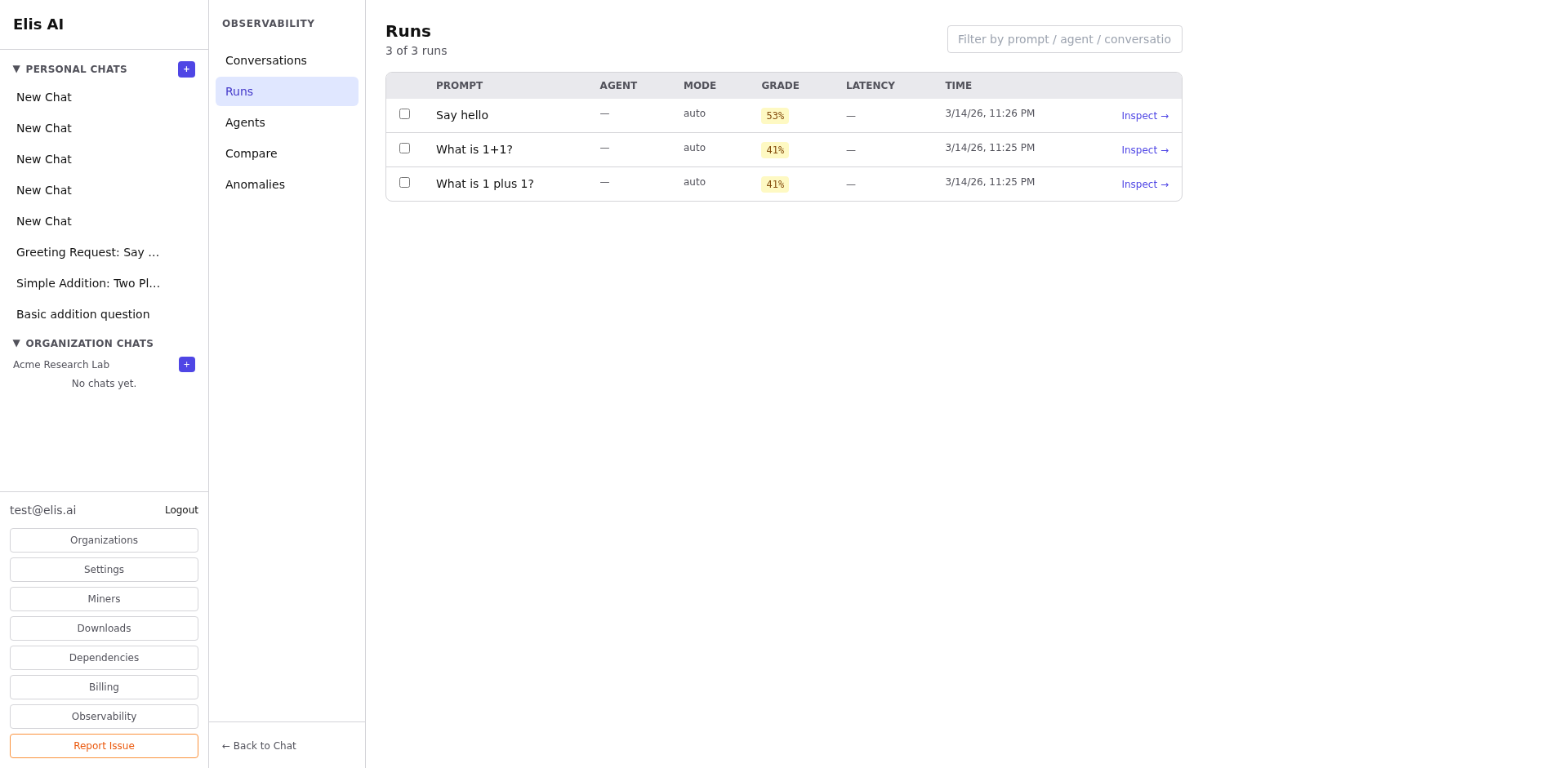The image size is (1568, 768).
Task: Click Logout next to test@elis.ai
Action: (x=181, y=509)
